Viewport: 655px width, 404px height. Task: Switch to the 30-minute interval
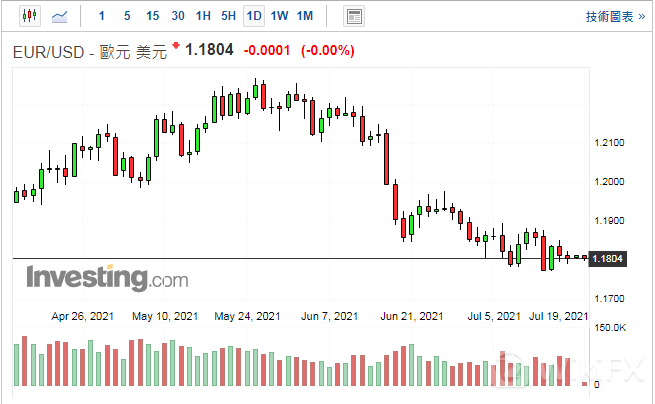click(177, 16)
